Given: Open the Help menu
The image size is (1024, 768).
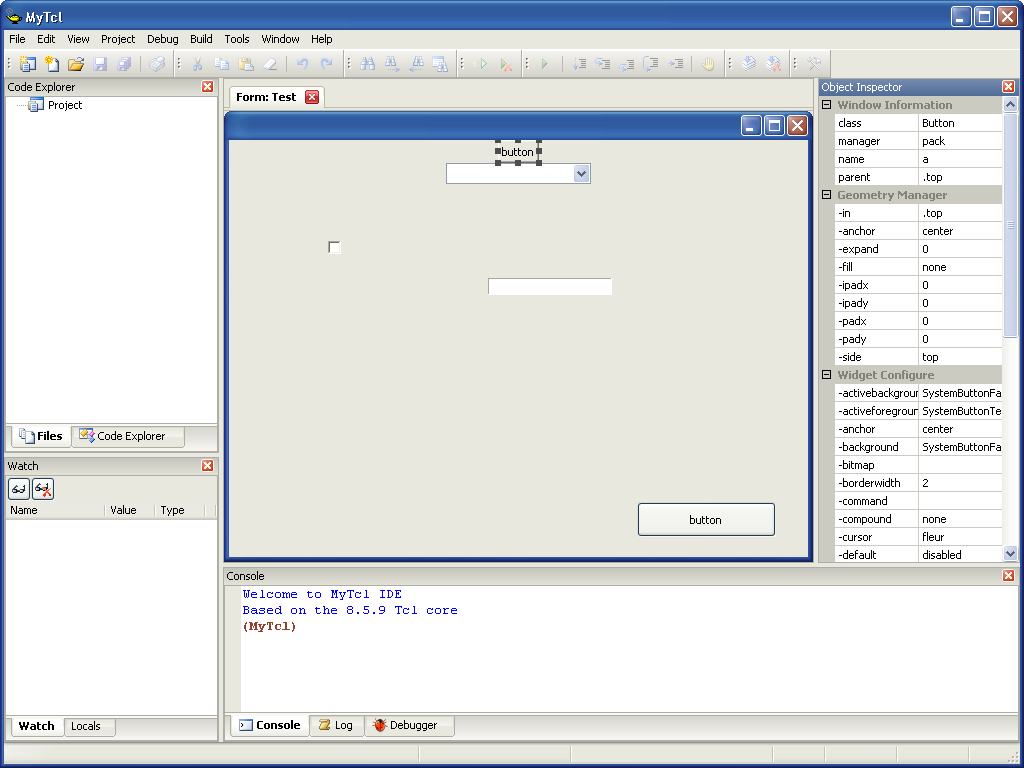Looking at the screenshot, I should [x=321, y=39].
